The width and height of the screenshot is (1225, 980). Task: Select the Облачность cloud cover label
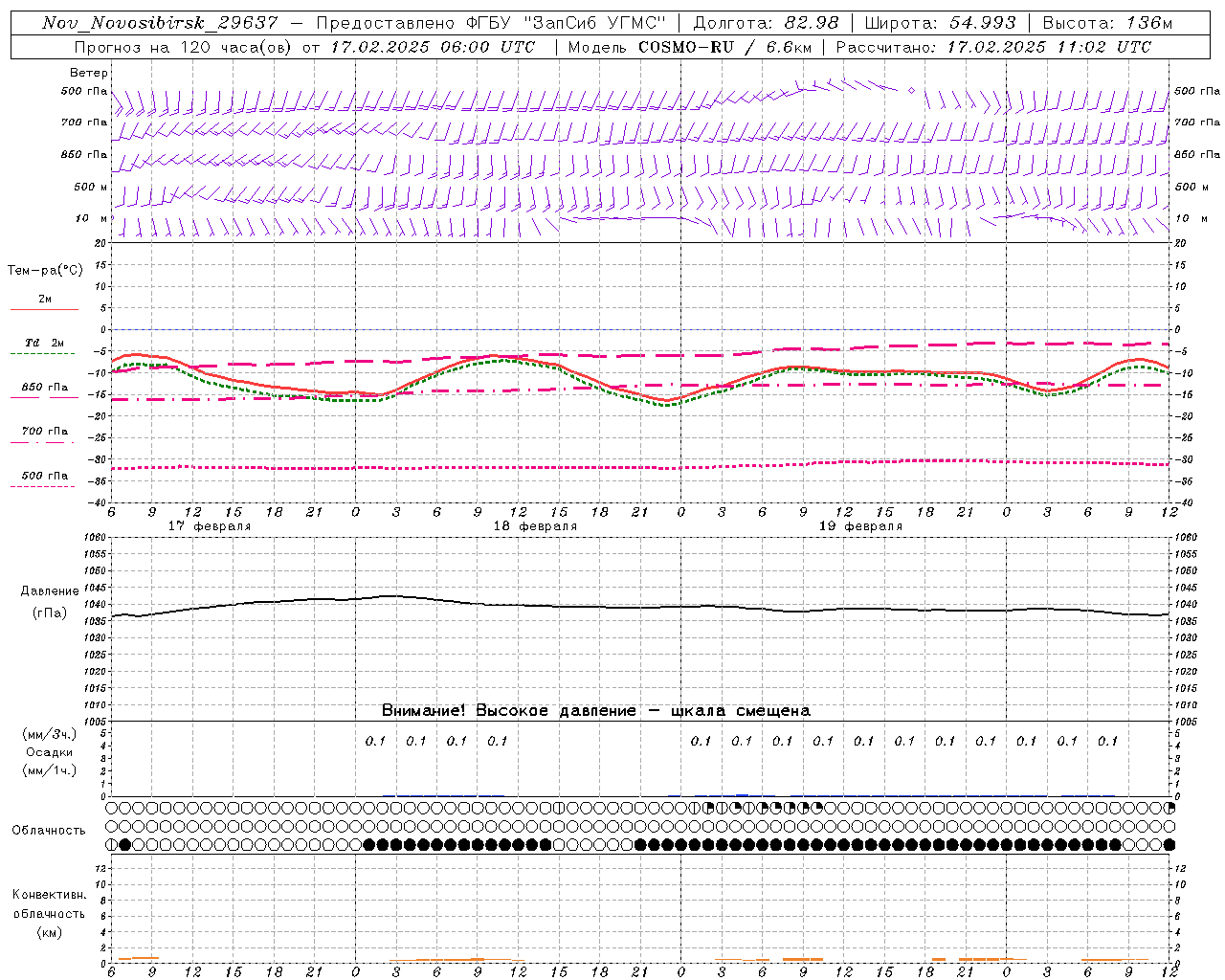[49, 830]
